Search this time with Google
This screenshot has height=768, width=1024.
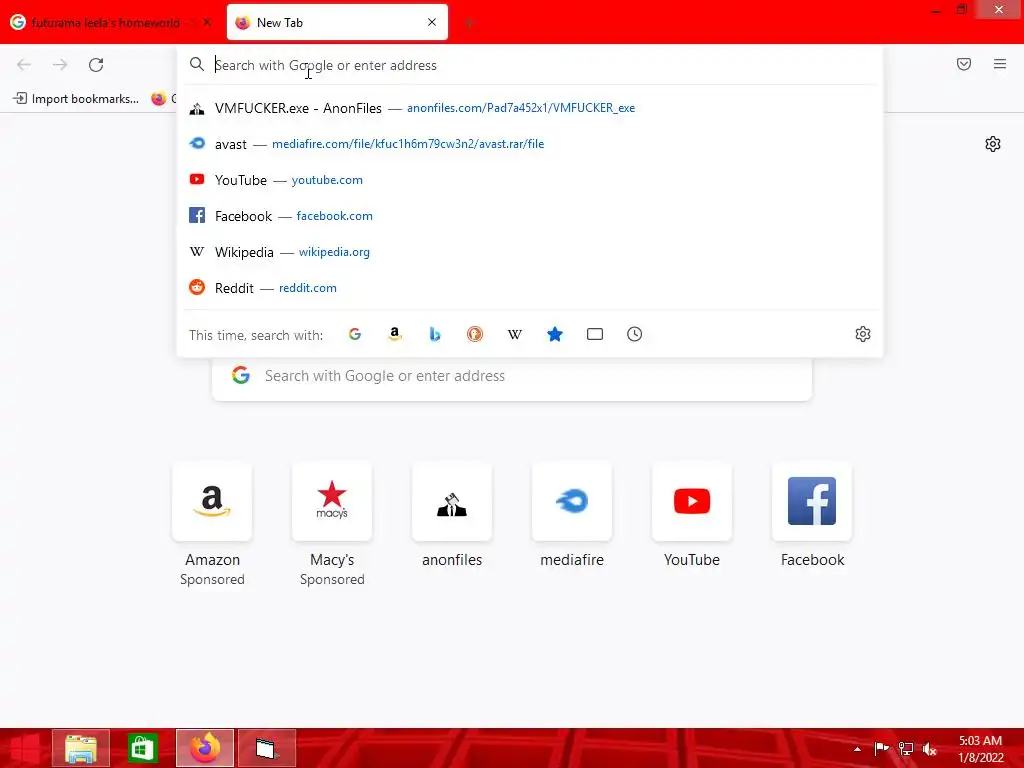[x=355, y=334]
